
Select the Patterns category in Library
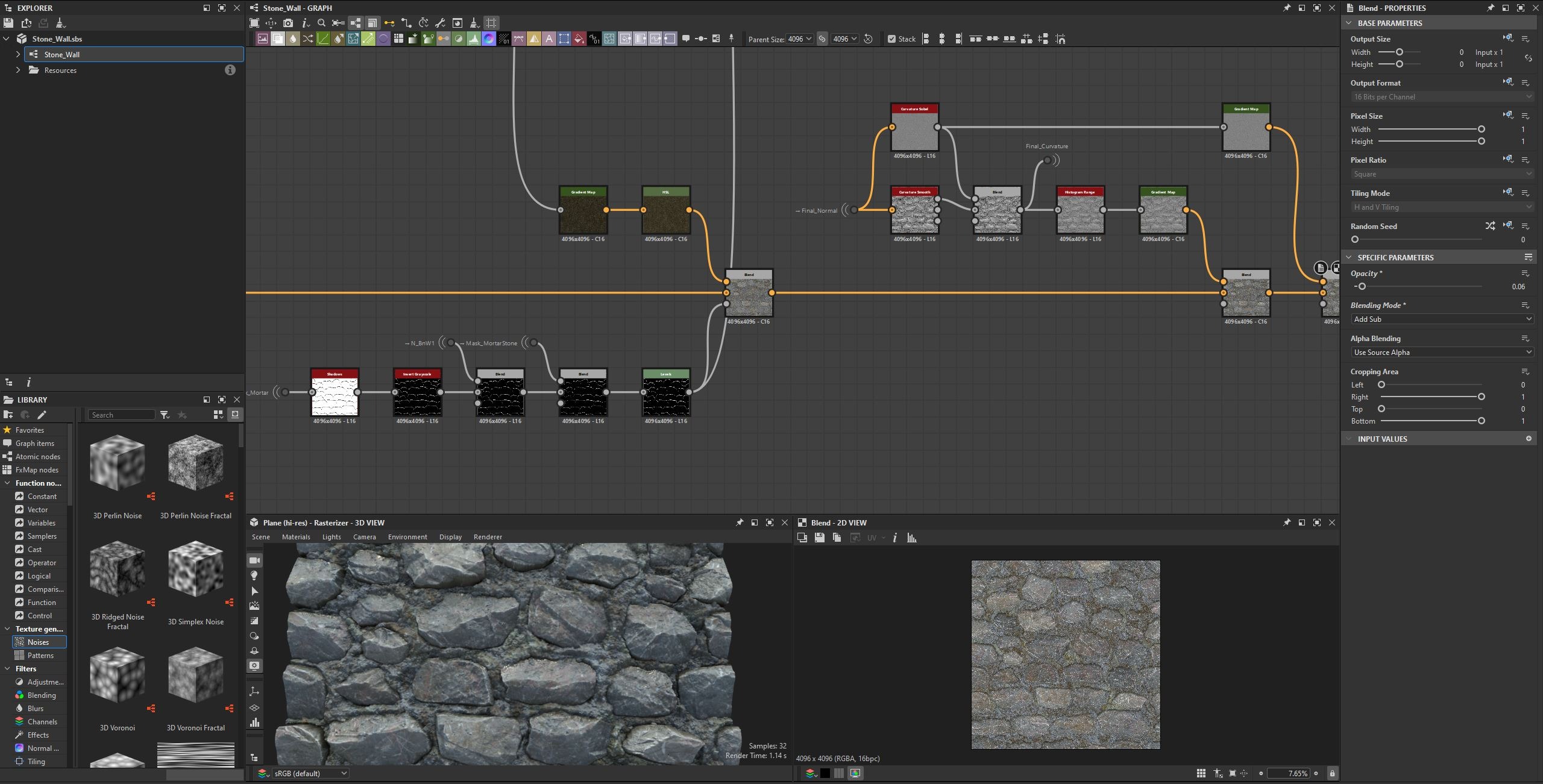40,656
